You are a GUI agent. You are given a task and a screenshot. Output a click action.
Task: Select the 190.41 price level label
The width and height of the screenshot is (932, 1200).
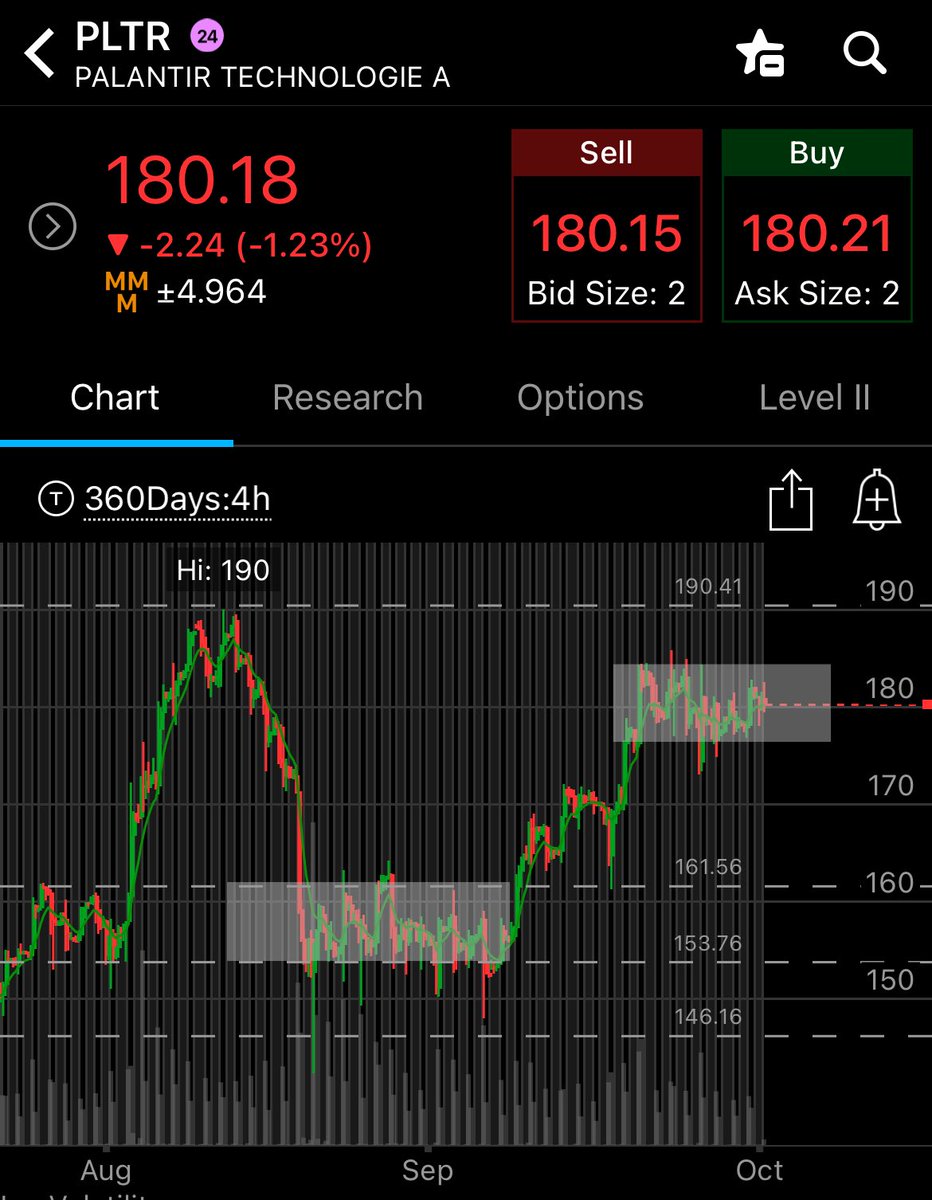(708, 586)
